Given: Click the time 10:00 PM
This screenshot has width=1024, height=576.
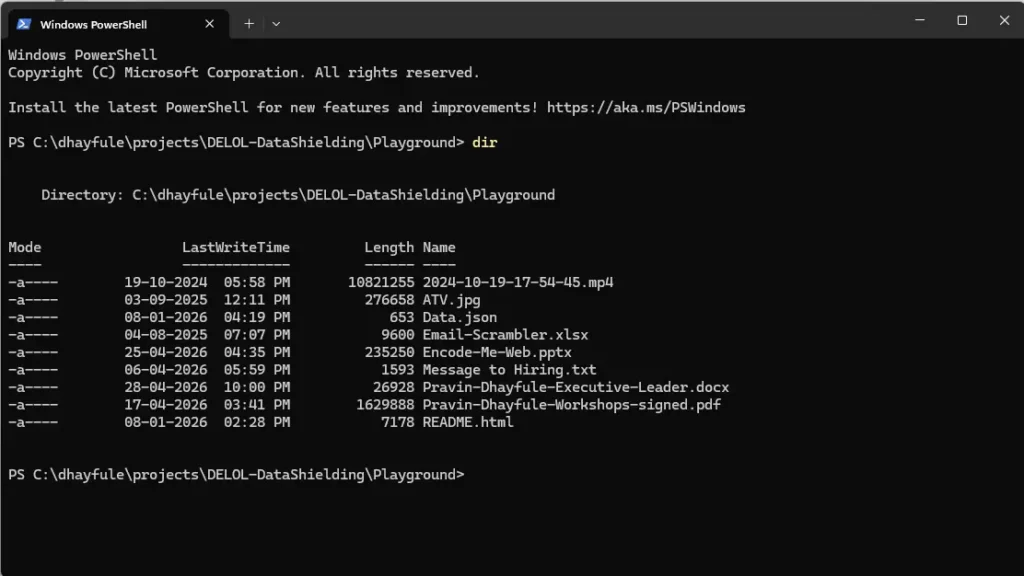Looking at the screenshot, I should point(257,387).
